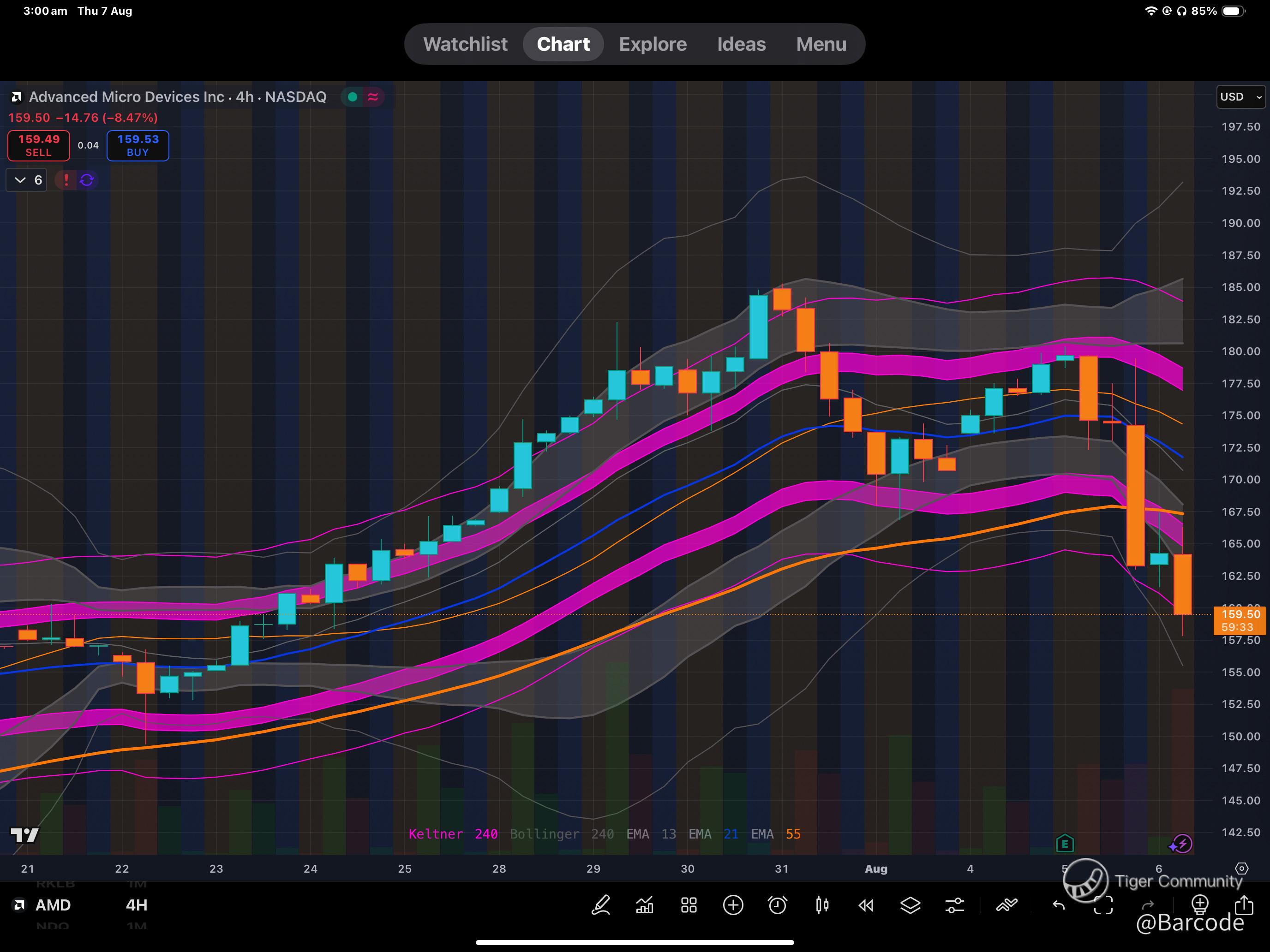Toggle the purple sync refresh indicator
The width and height of the screenshot is (1270, 952).
point(87,180)
